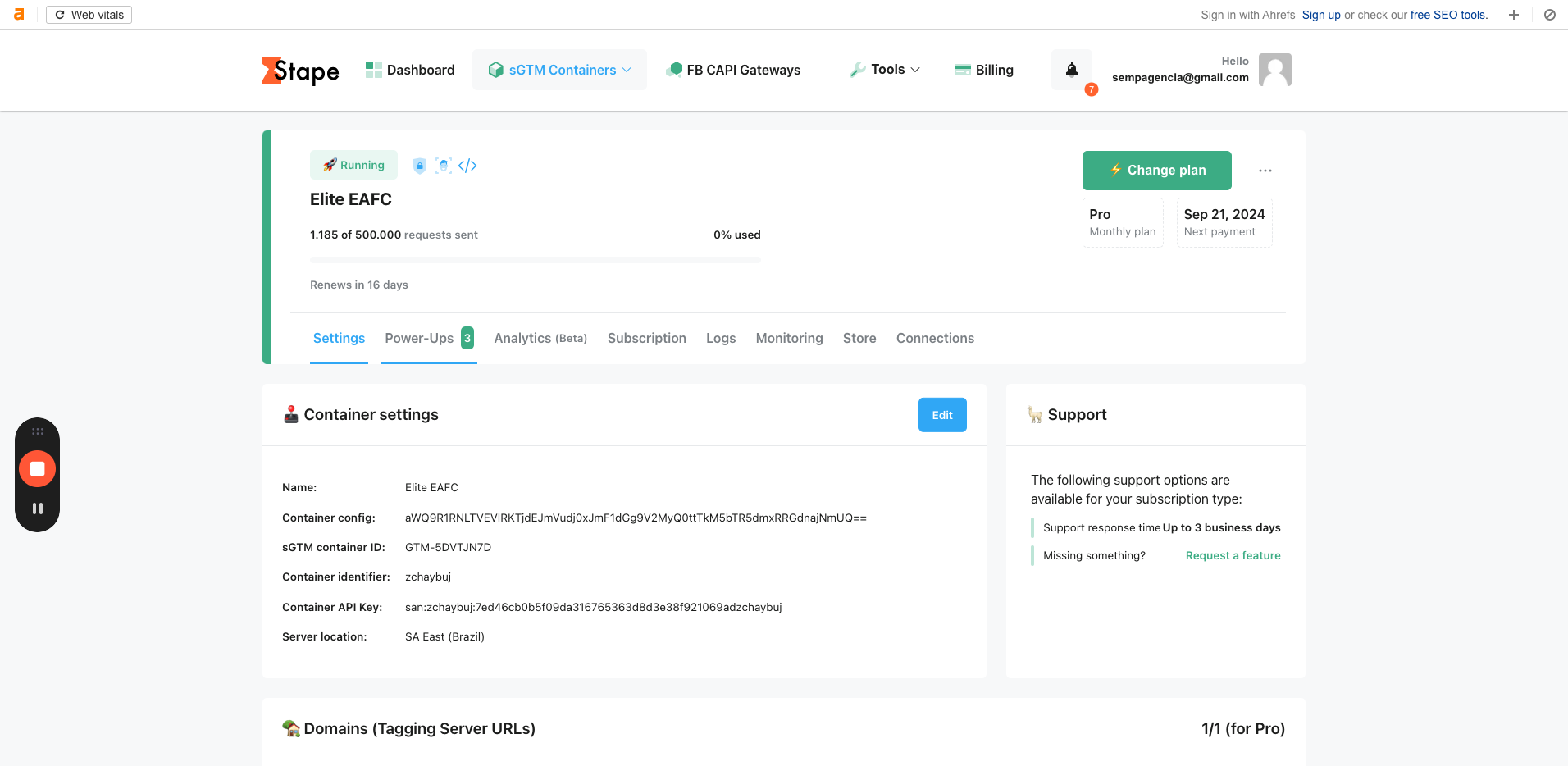This screenshot has height=766, width=1568.
Task: Click the requests usage progress bar
Action: point(536,260)
